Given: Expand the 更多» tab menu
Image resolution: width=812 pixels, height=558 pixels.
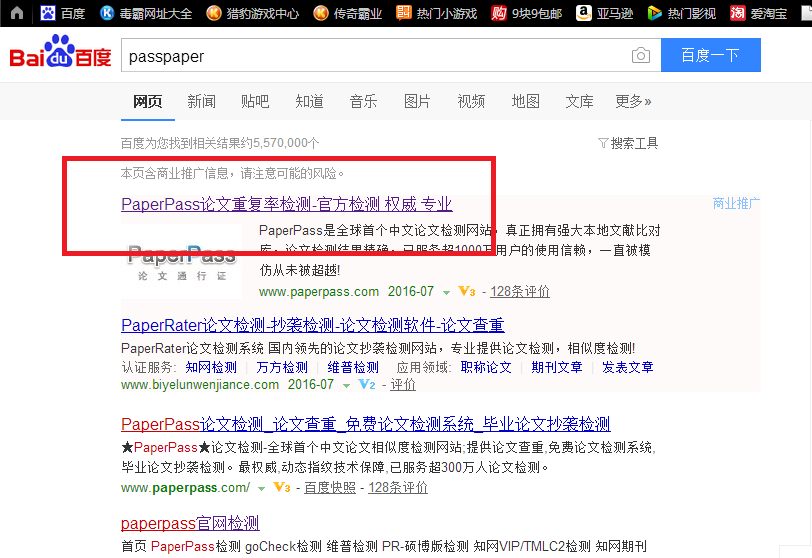Looking at the screenshot, I should (x=633, y=101).
